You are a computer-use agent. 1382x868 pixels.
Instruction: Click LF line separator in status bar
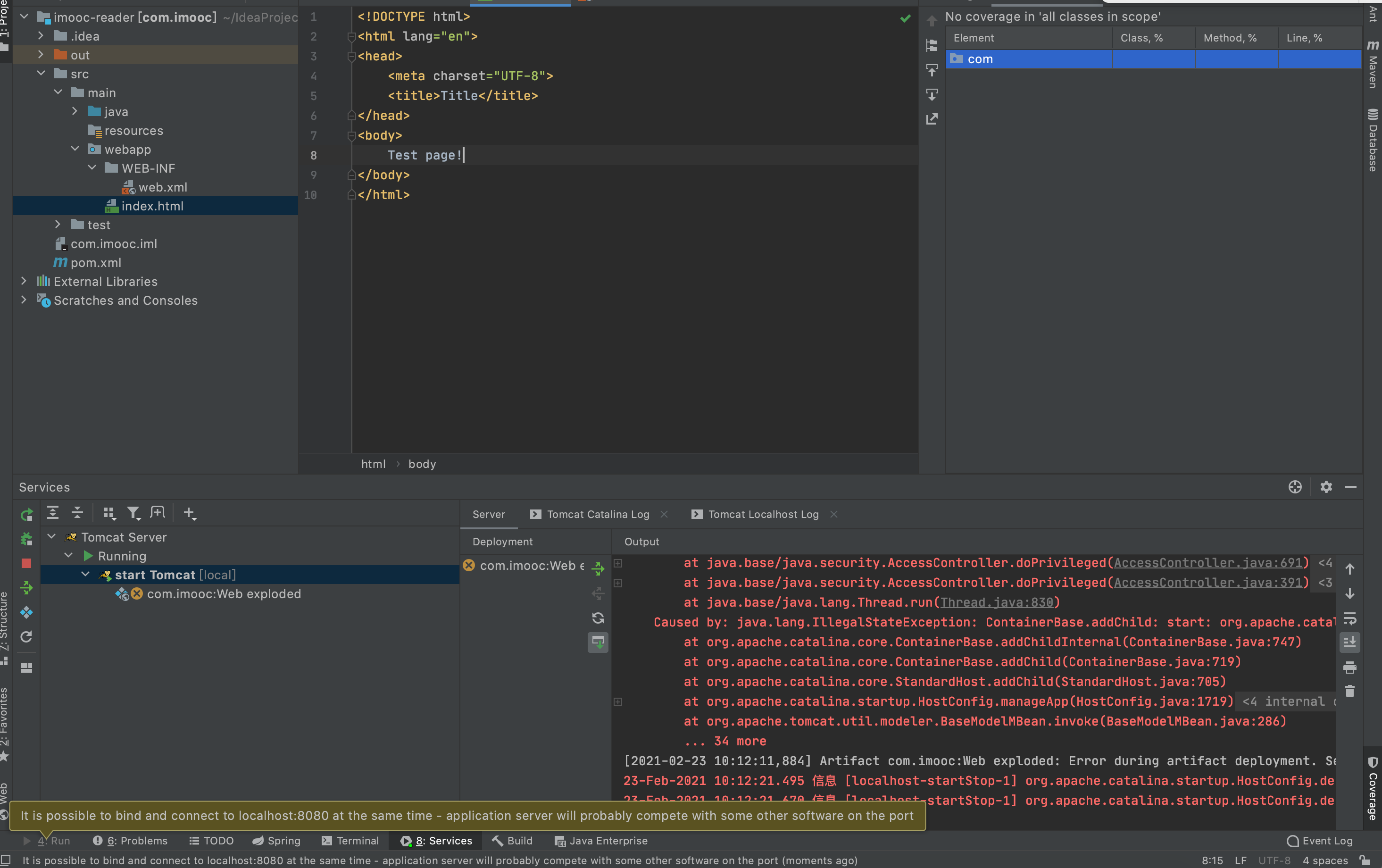pos(1240,860)
